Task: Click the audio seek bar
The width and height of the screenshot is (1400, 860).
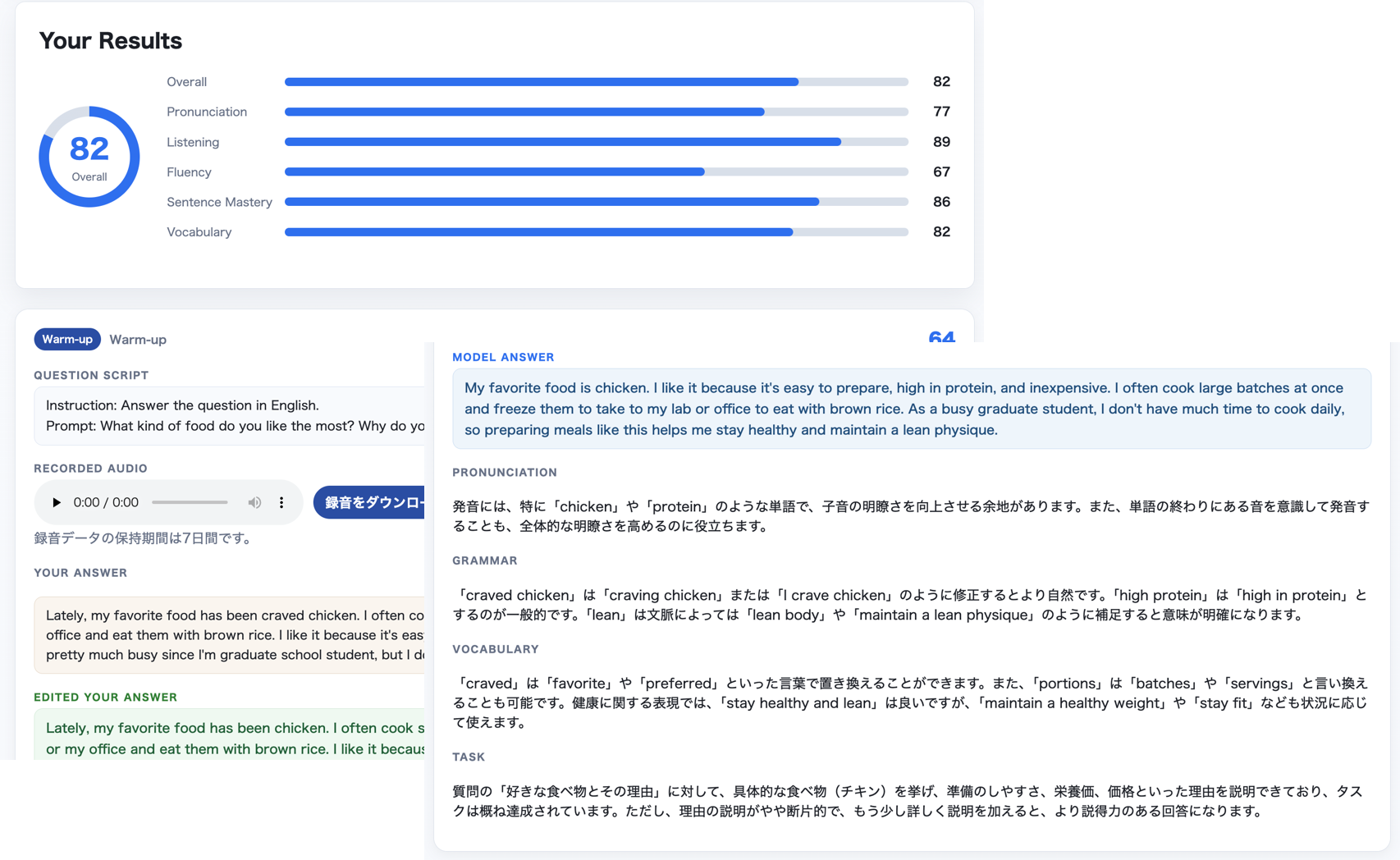Action: pyautogui.click(x=190, y=502)
